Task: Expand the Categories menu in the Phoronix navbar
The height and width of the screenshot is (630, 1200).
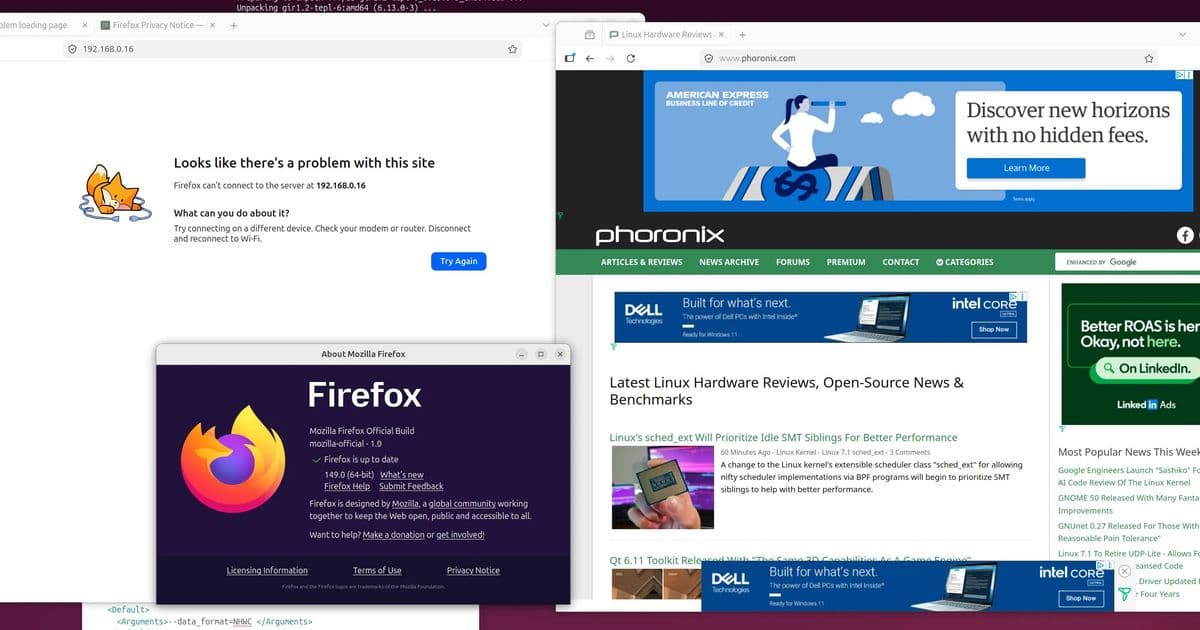Action: [964, 262]
